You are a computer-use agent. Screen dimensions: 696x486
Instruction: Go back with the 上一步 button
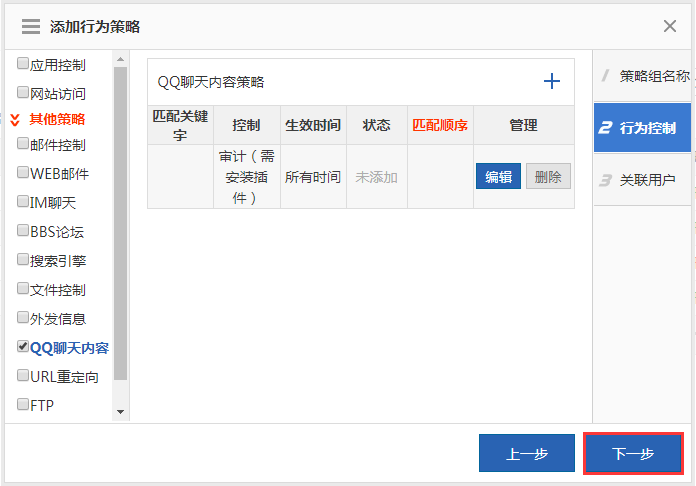coord(527,453)
